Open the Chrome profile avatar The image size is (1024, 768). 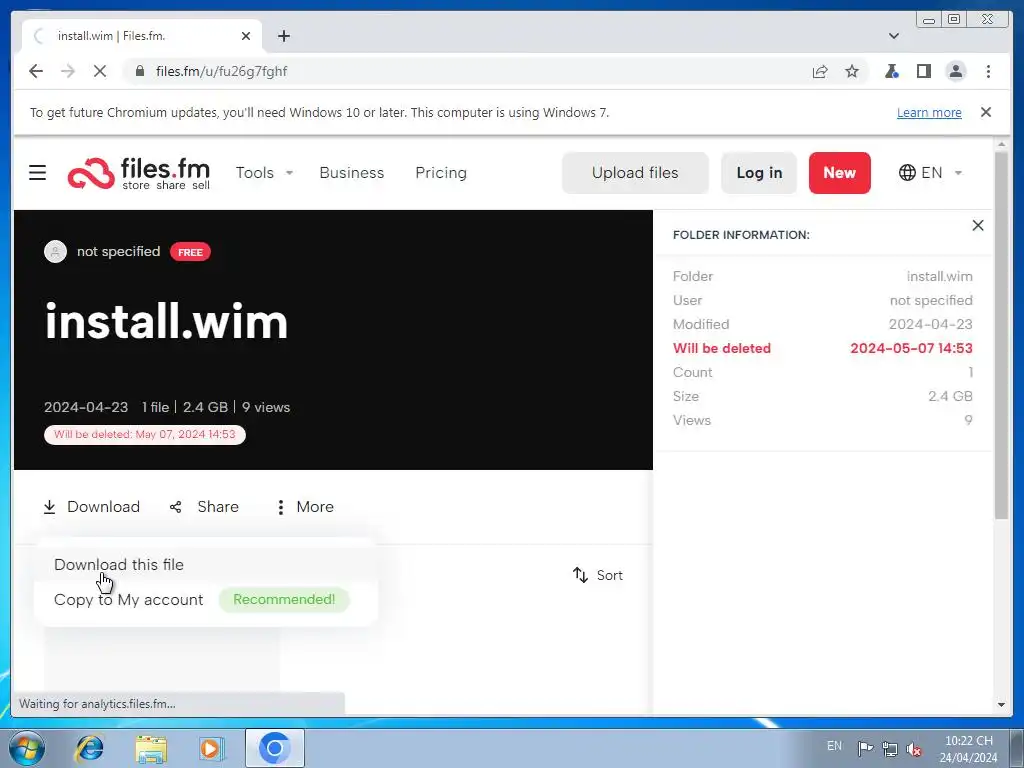point(955,71)
